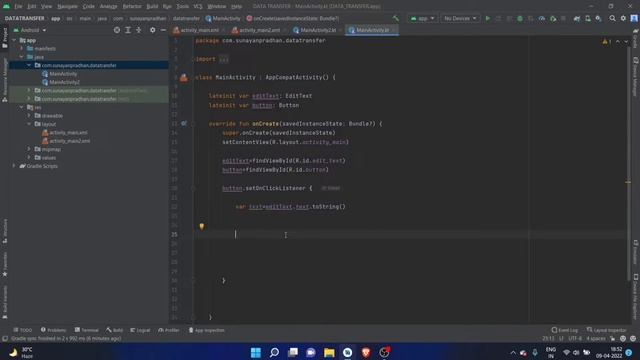
Task: Expand the mipmap folder
Action: click(29, 149)
